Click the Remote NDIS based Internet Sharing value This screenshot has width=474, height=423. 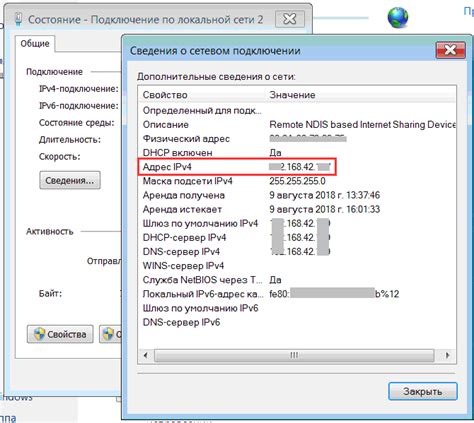(x=362, y=124)
